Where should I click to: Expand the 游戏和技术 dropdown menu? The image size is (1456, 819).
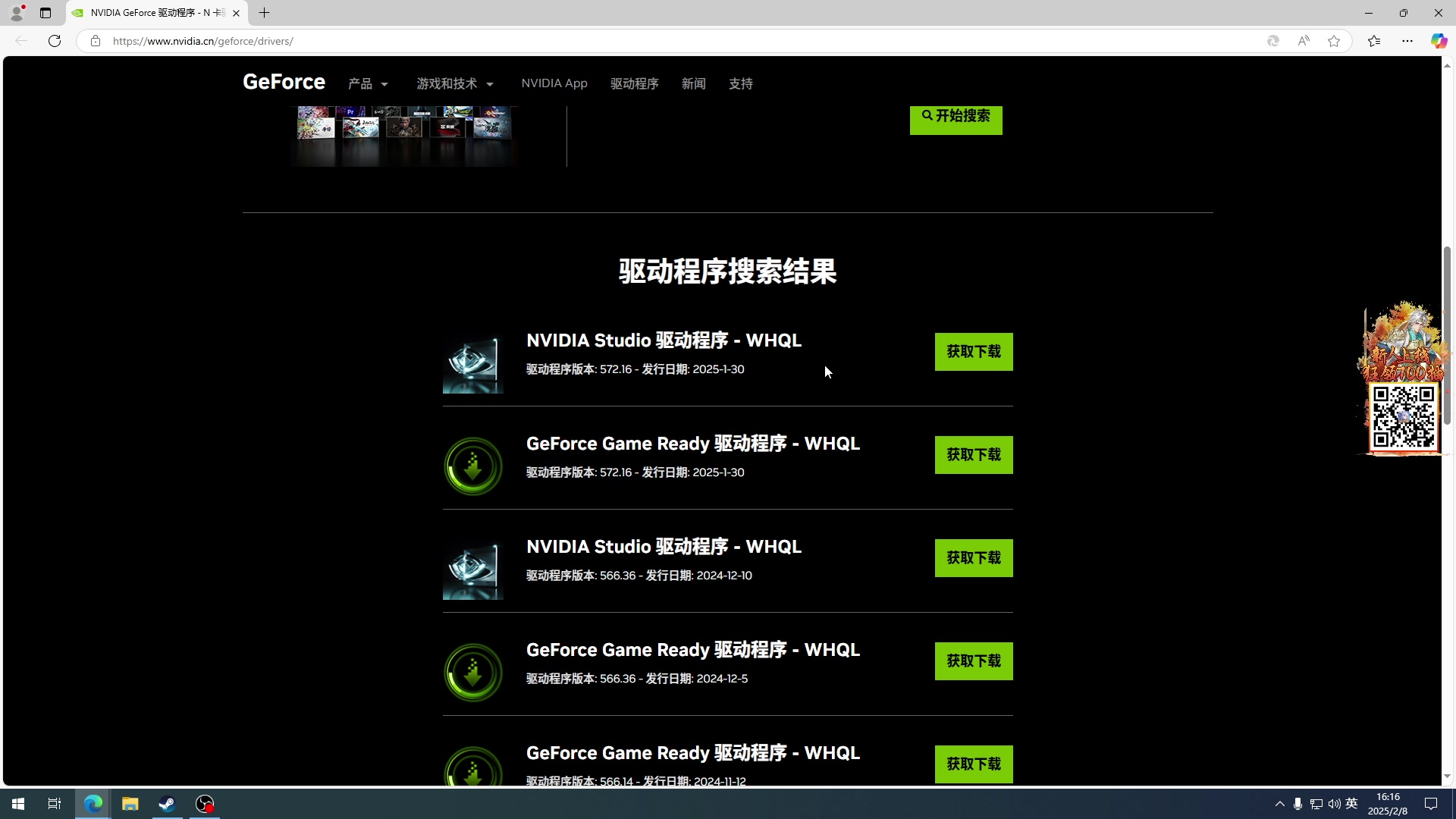[x=455, y=84]
